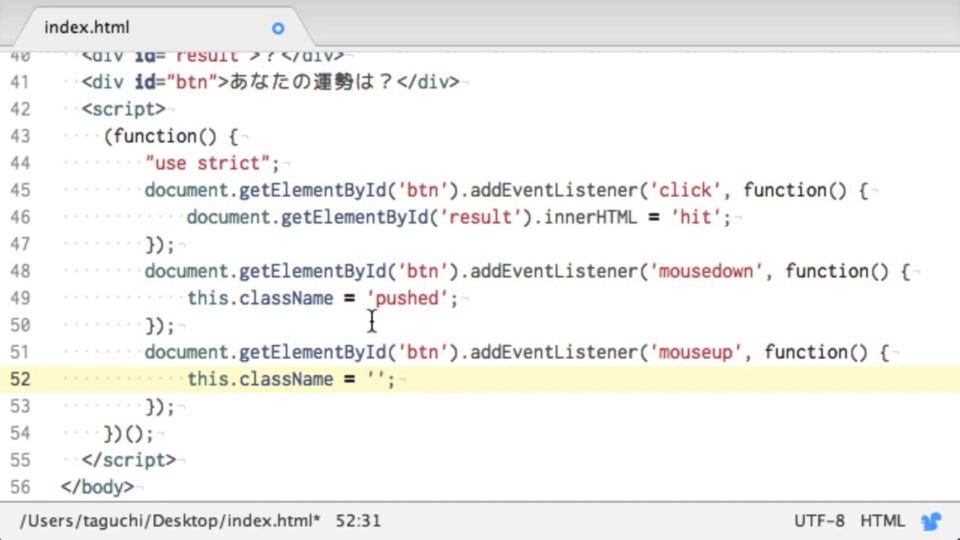
Task: Click the cursor position 52:31 indicator
Action: point(358,521)
